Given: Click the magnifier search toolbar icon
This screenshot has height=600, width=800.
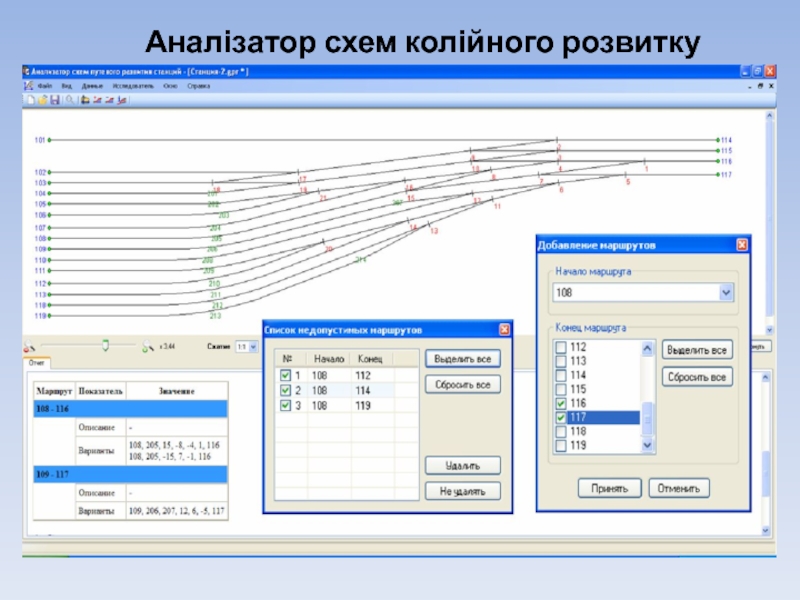Looking at the screenshot, I should click(69, 100).
